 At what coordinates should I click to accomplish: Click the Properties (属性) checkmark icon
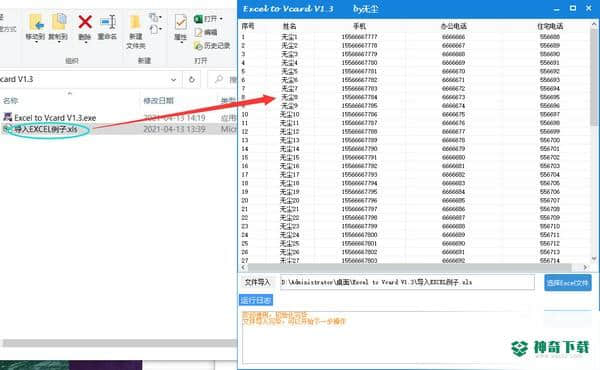click(181, 22)
